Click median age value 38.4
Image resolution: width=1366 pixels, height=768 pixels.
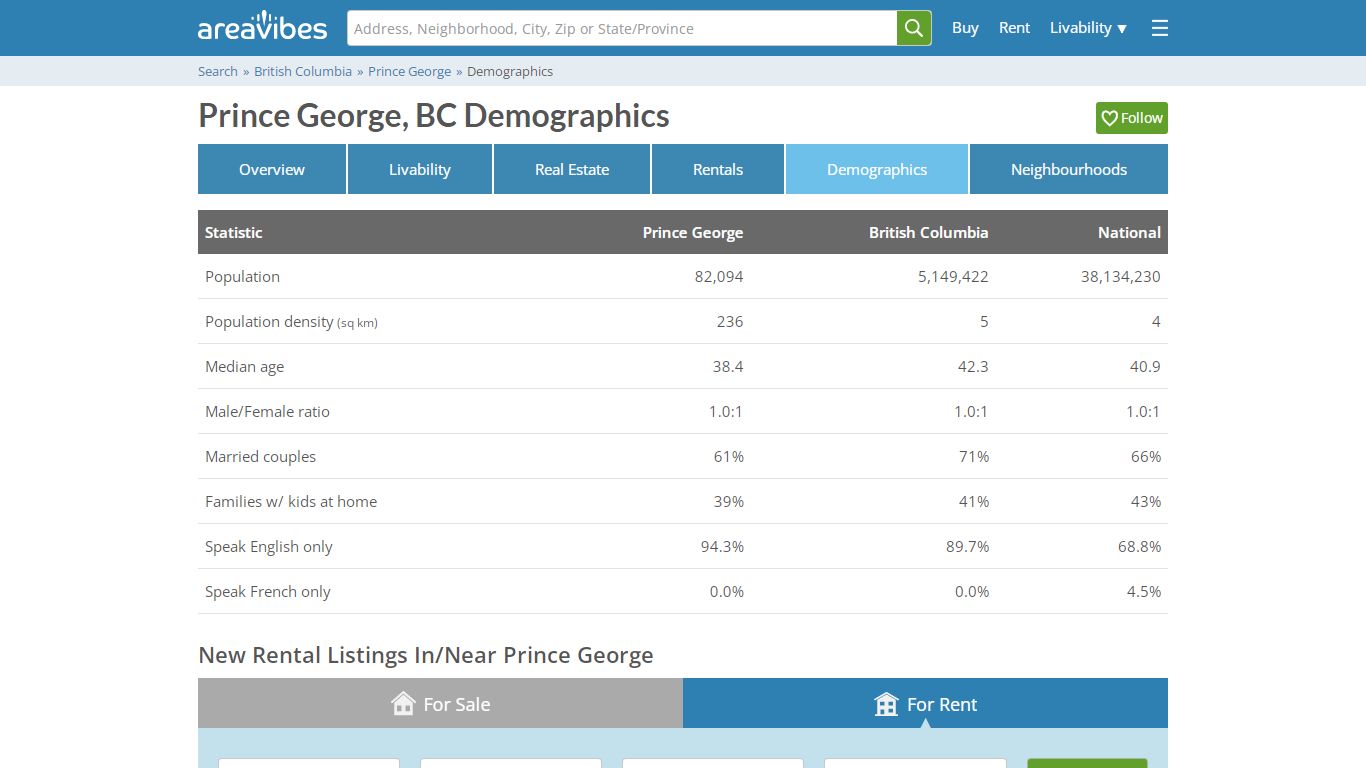[x=728, y=366]
